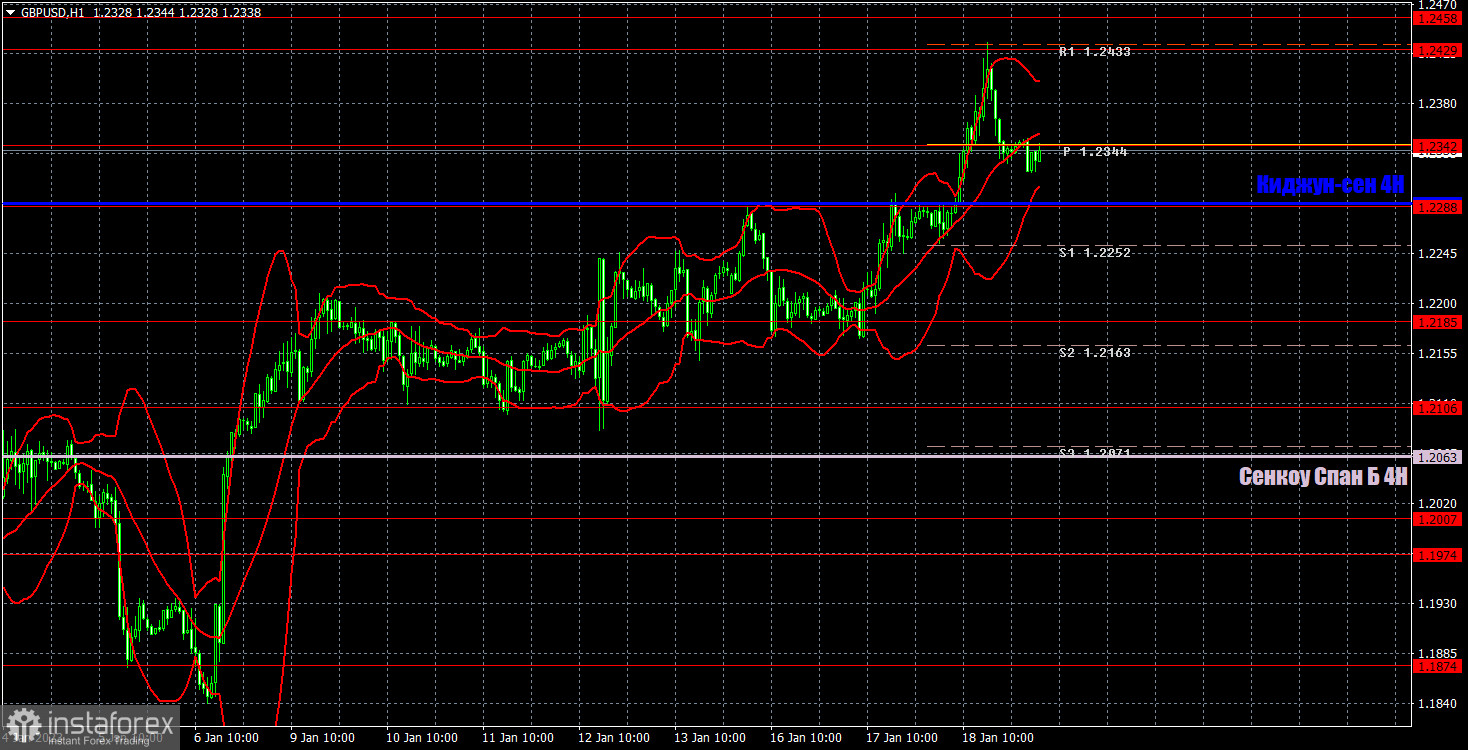
Task: Click the 9 Jan 10:00 time label
Action: point(320,738)
